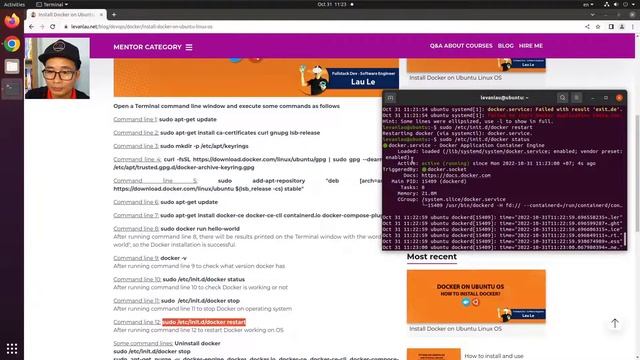The width and height of the screenshot is (640, 360).
Task: Open the power icon in the top bar
Action: click(625, 4)
